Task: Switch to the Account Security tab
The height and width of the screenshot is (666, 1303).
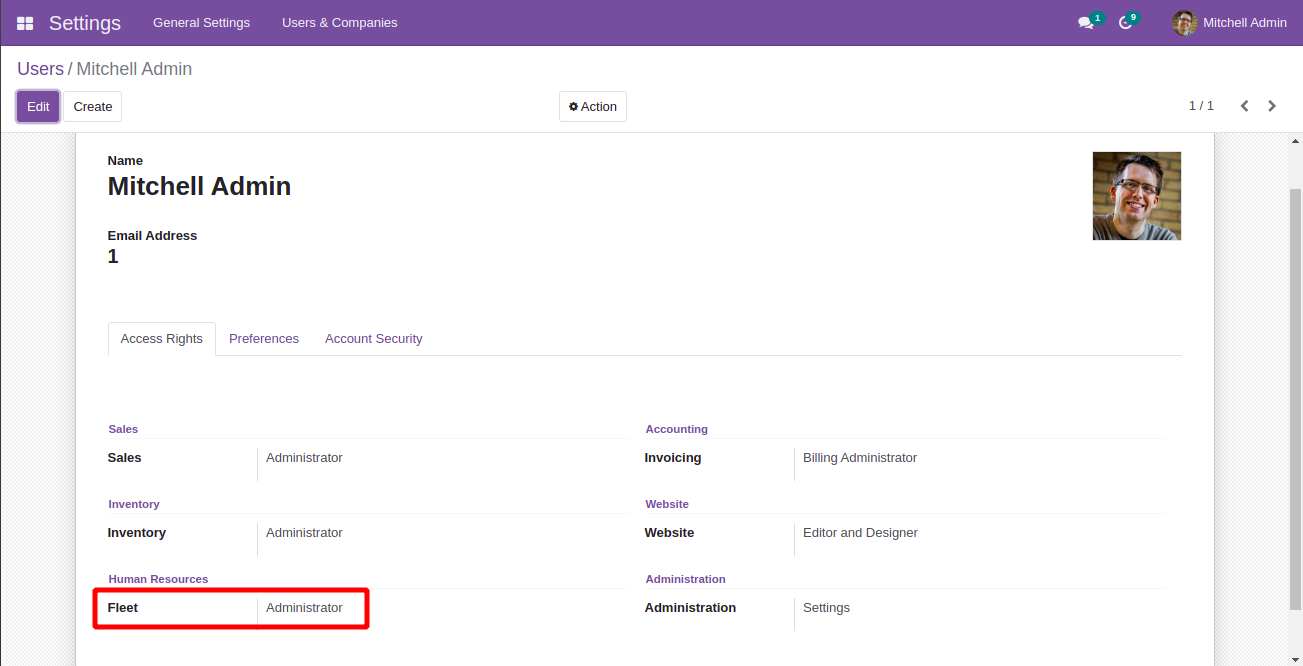Action: tap(373, 339)
